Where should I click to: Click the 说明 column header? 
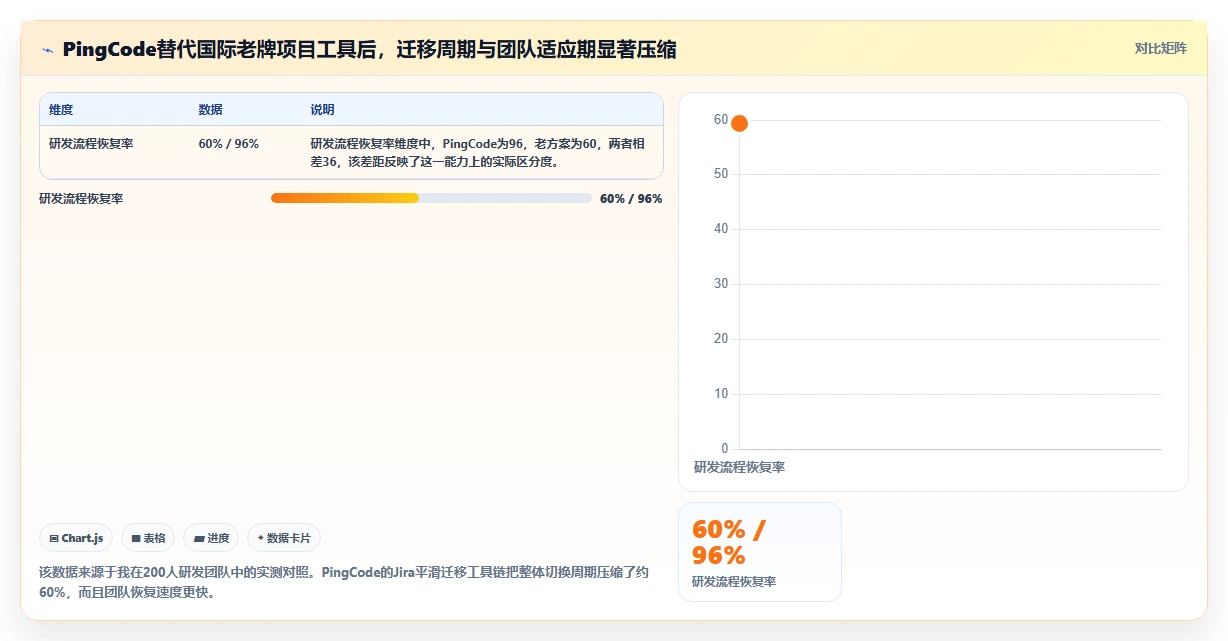pos(322,110)
